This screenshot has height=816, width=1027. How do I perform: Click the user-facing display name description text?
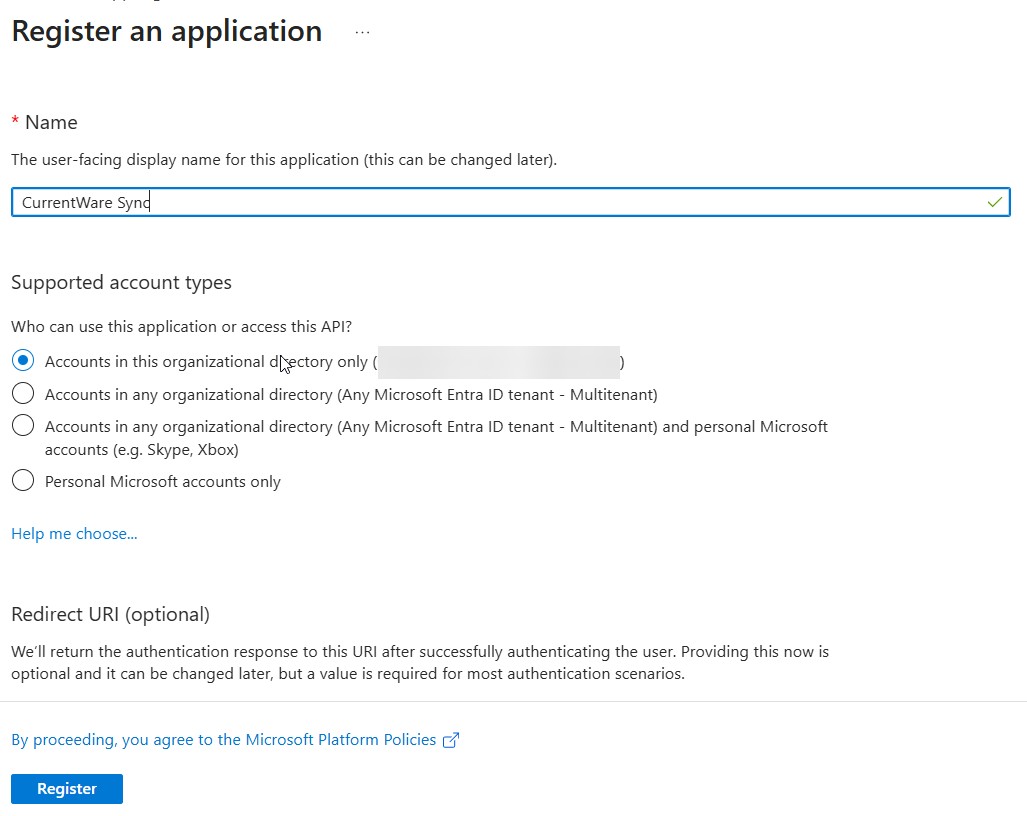(x=284, y=160)
